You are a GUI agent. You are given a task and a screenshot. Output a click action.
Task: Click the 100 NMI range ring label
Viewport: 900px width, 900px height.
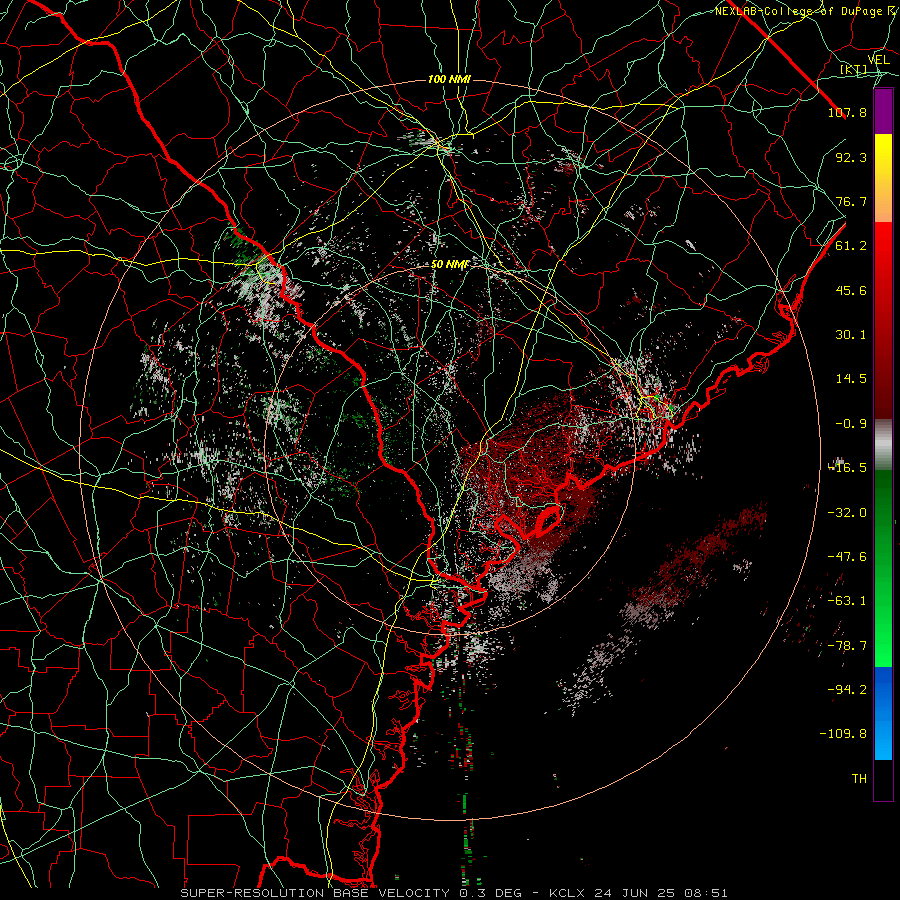449,79
